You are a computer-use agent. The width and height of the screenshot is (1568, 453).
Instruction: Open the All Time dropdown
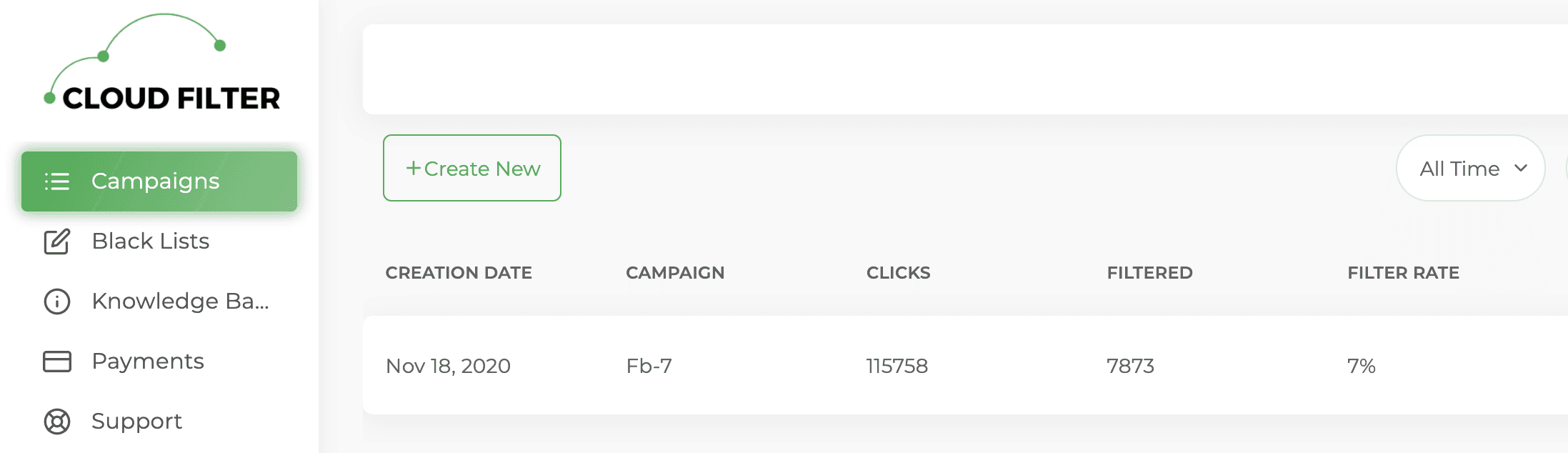pos(1470,169)
